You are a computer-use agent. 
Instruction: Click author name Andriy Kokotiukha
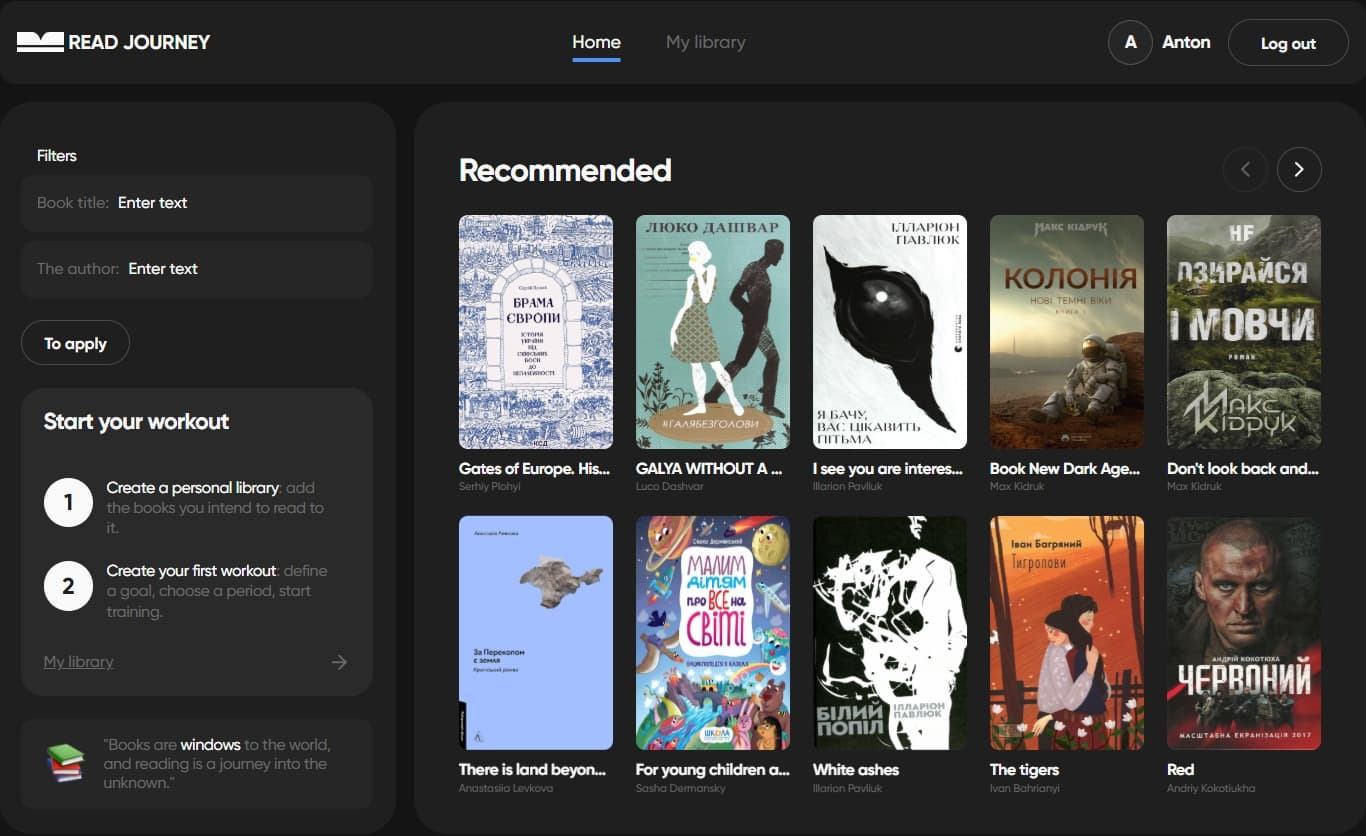point(1211,788)
